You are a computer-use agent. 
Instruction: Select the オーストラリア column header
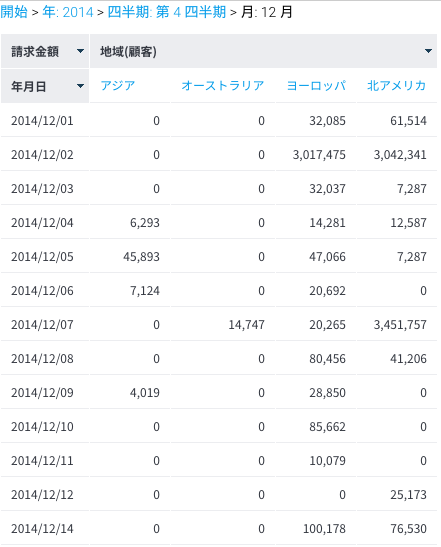click(x=223, y=85)
